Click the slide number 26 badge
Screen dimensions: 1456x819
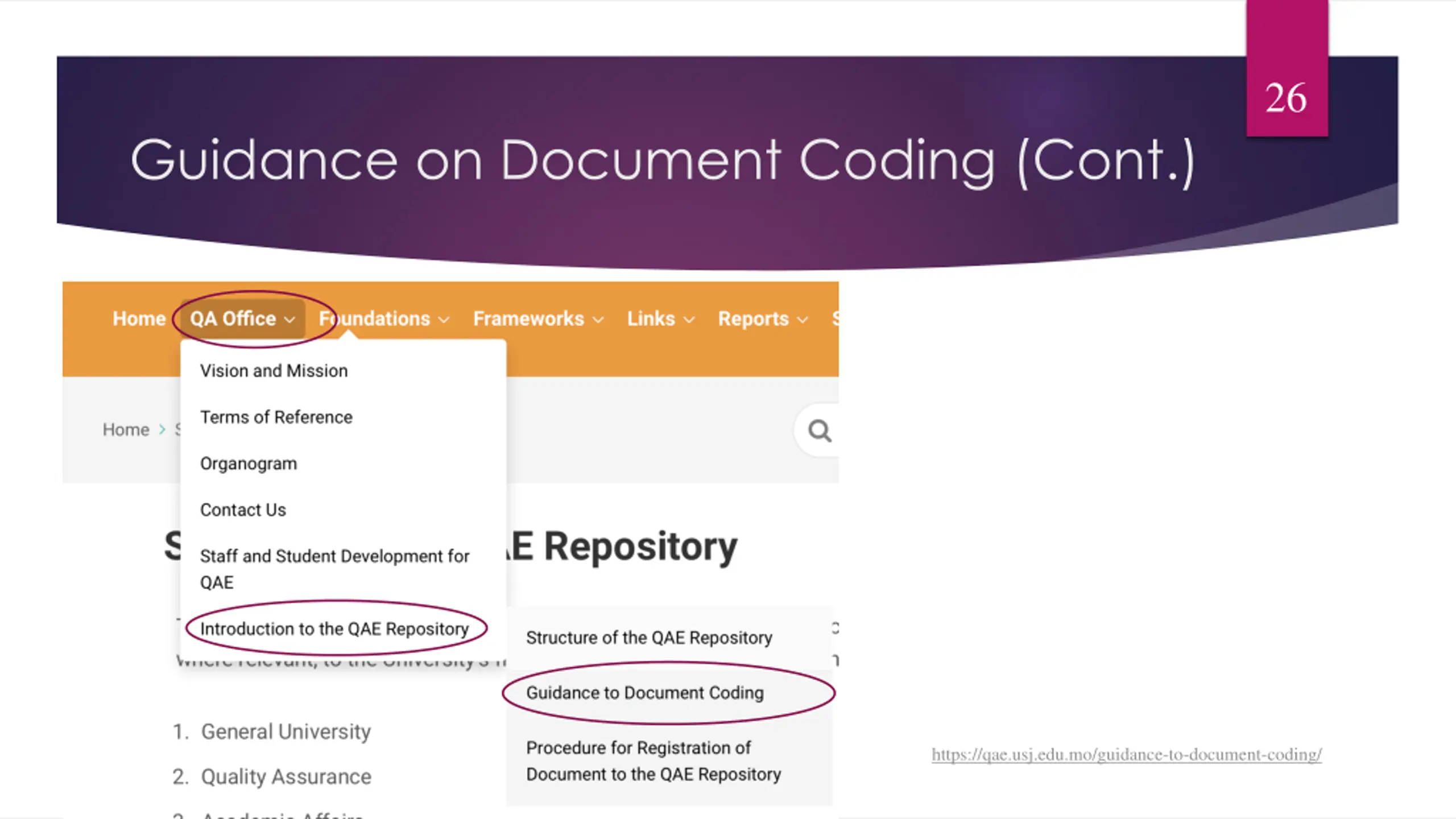pos(1287,68)
